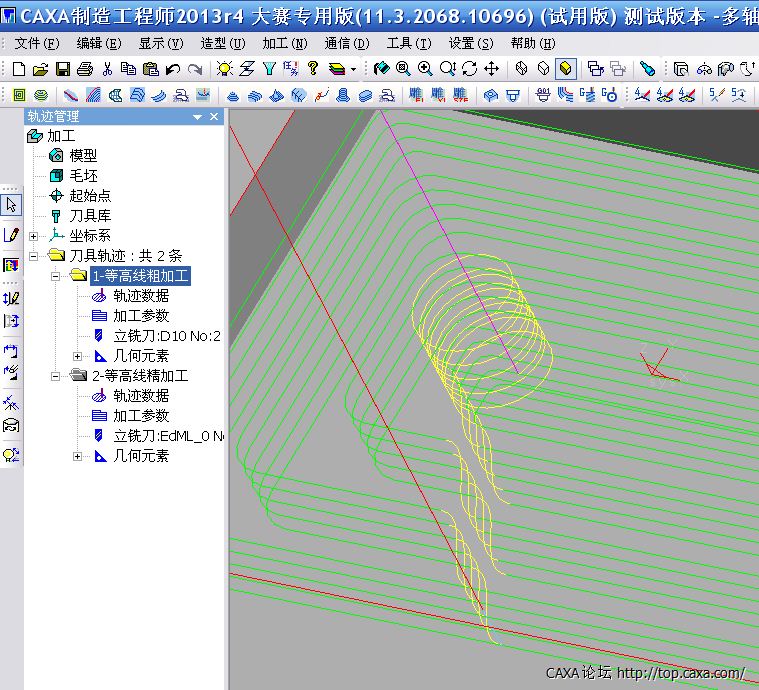The width and height of the screenshot is (759, 690).
Task: Toggle the wireframe cube display mode
Action: tap(521, 69)
